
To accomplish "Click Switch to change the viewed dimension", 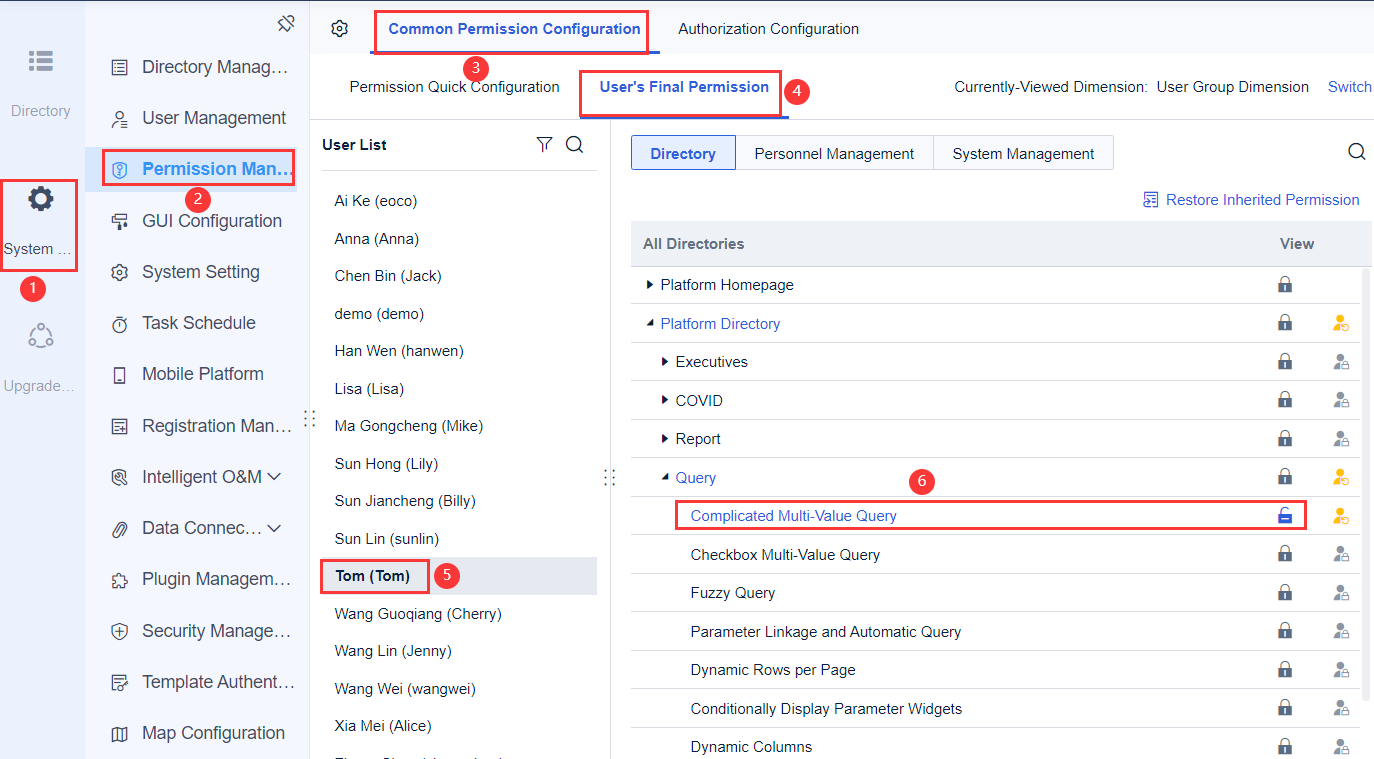I will coord(1349,87).
